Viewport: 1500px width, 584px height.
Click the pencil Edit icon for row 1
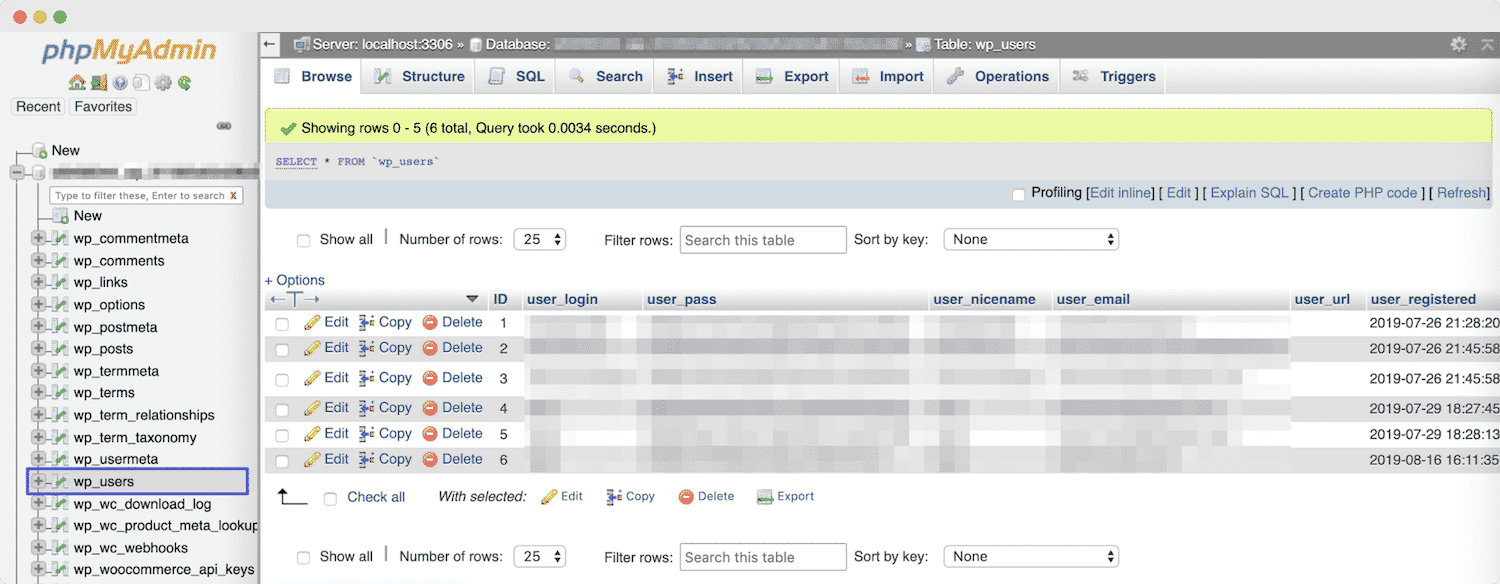click(x=312, y=323)
